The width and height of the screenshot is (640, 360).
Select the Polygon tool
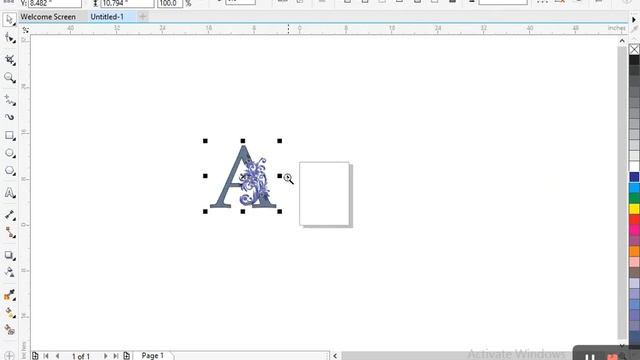(9, 171)
